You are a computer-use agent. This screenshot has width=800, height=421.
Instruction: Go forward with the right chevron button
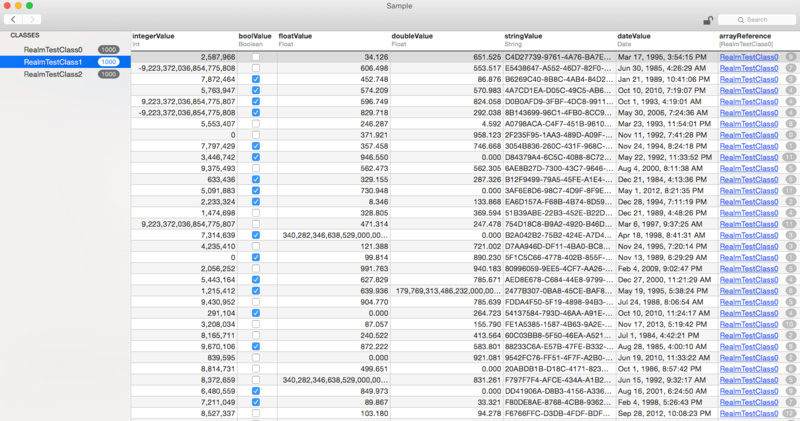point(32,19)
